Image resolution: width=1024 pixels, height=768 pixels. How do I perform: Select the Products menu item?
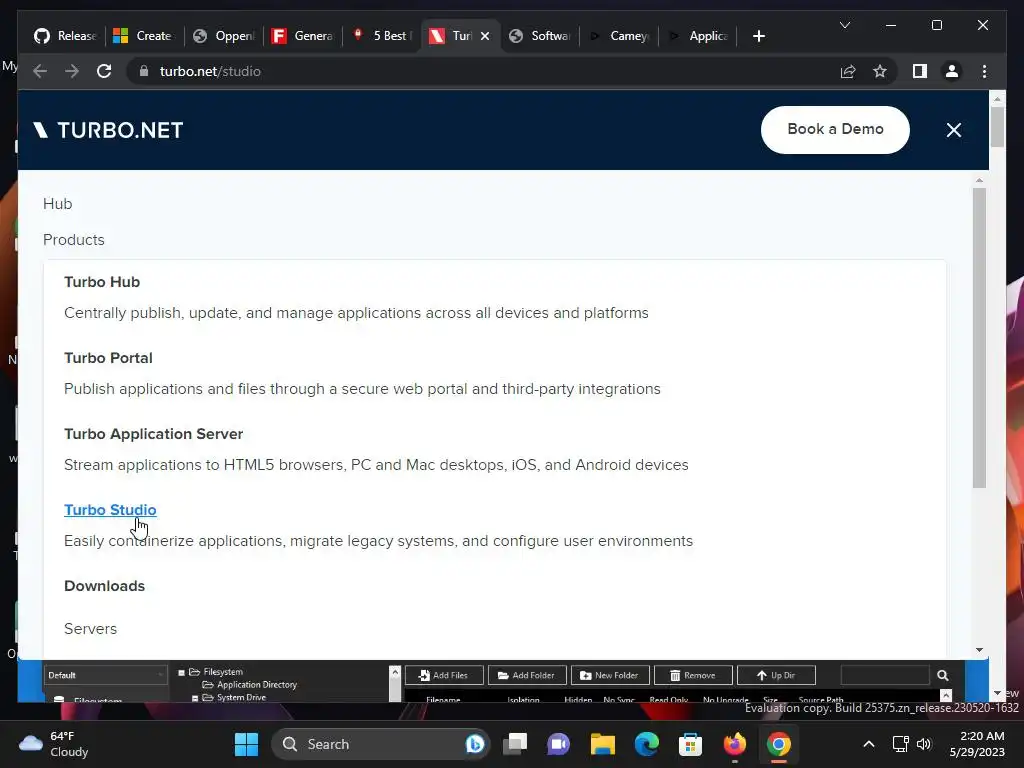pyautogui.click(x=74, y=240)
